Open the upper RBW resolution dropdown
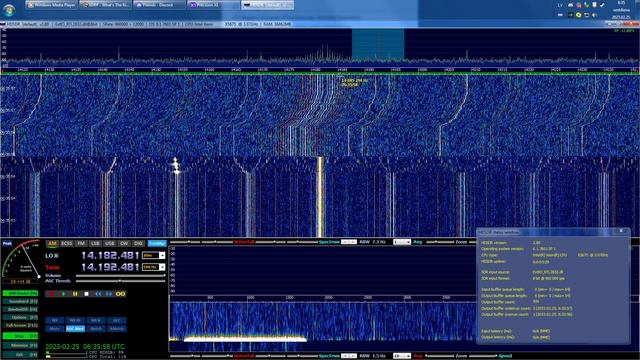 [349, 242]
